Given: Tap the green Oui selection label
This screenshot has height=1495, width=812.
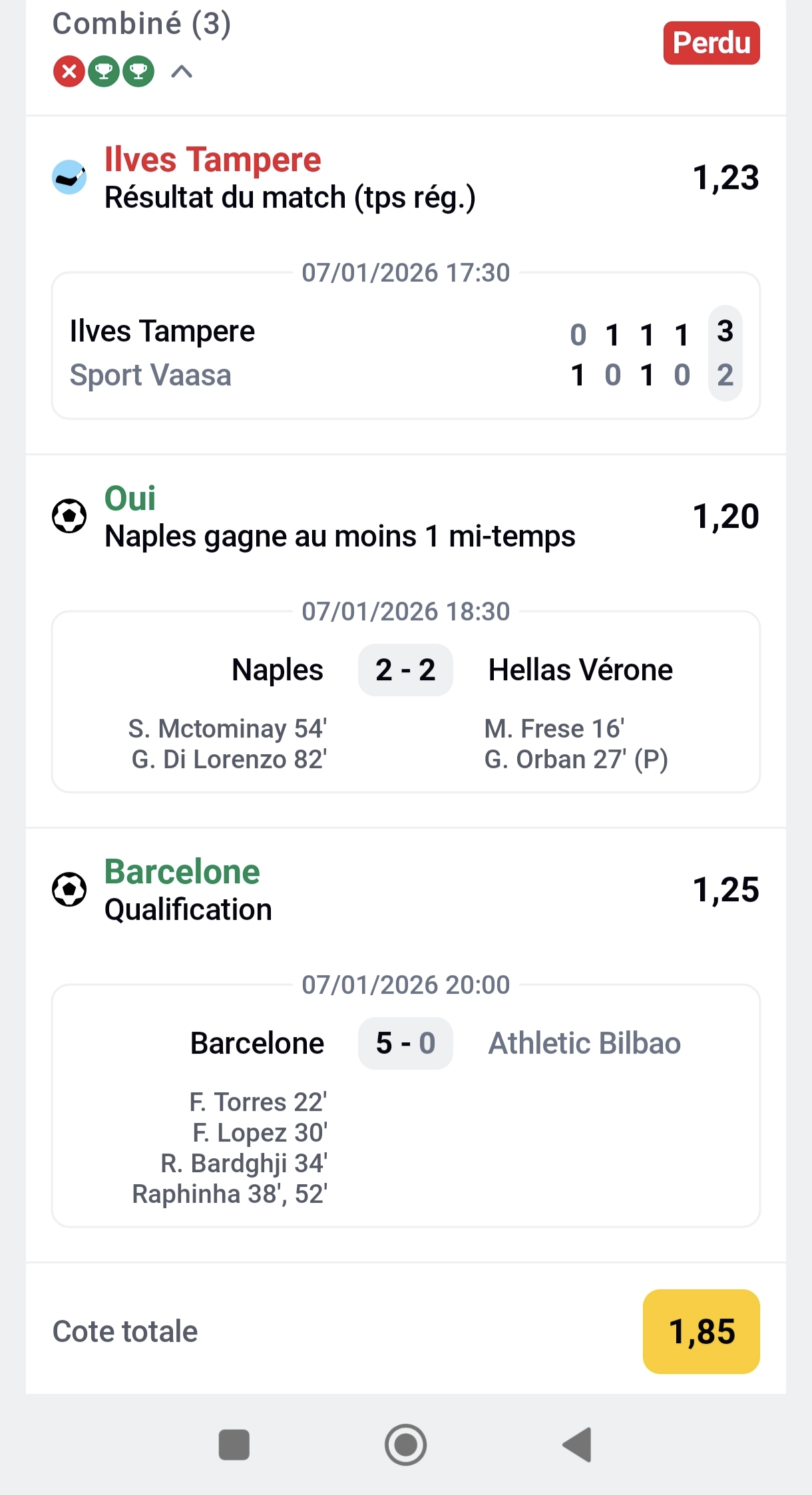Looking at the screenshot, I should tap(130, 499).
